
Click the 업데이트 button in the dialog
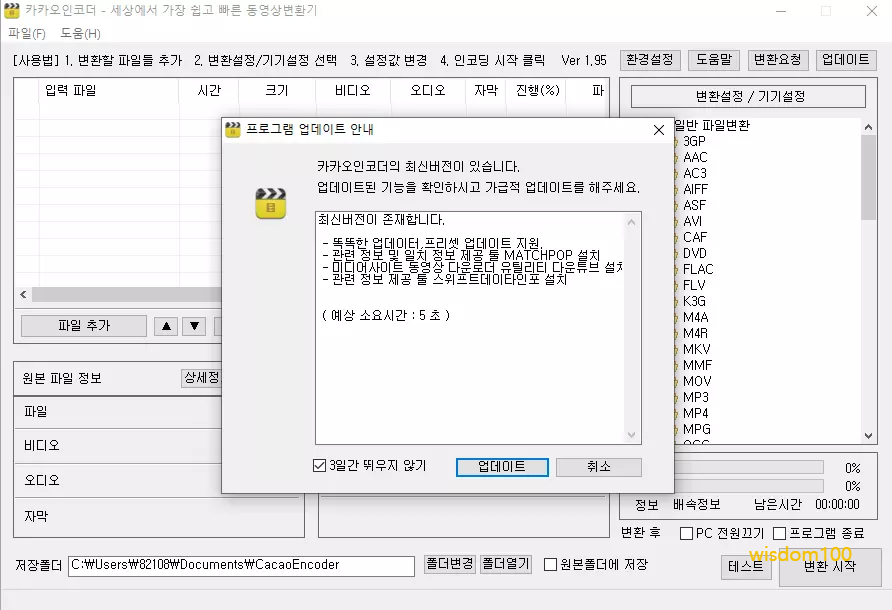coord(502,467)
